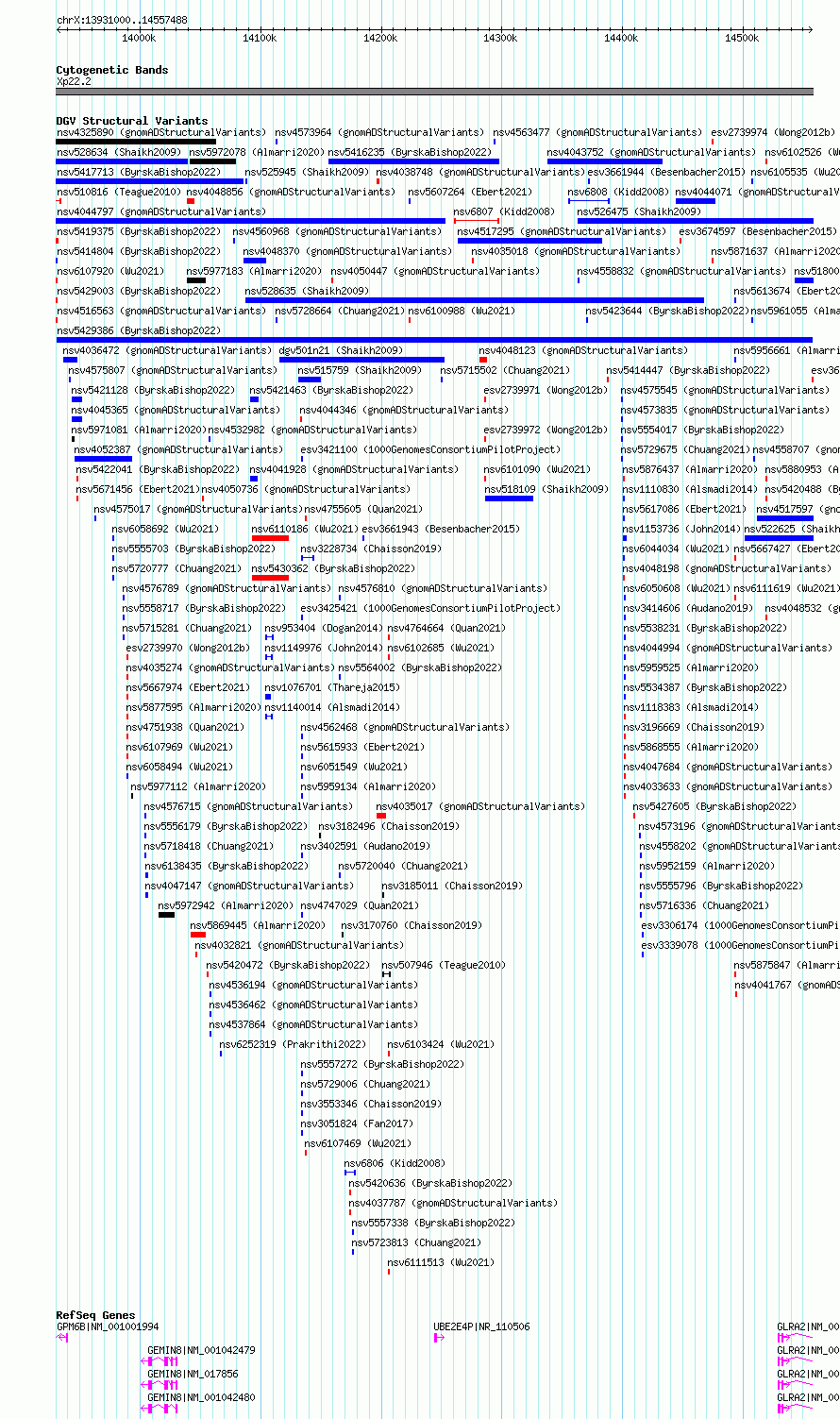
Task: Open variant nsv528634 (Shaikh2009)
Action: pyautogui.click(x=119, y=152)
